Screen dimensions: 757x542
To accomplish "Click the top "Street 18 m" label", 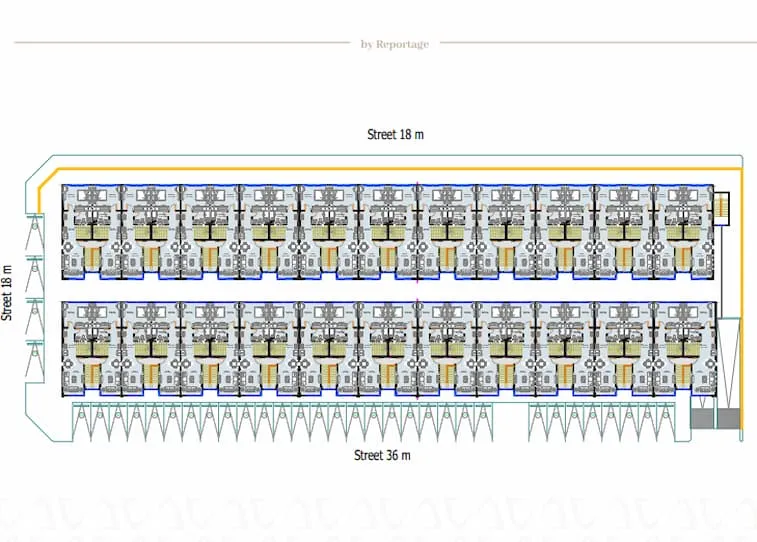I will (x=395, y=135).
